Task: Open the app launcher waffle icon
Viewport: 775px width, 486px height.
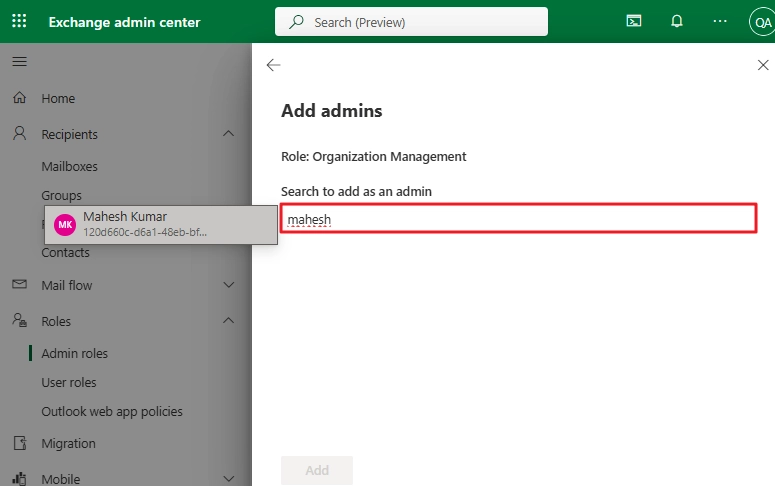Action: [19, 21]
